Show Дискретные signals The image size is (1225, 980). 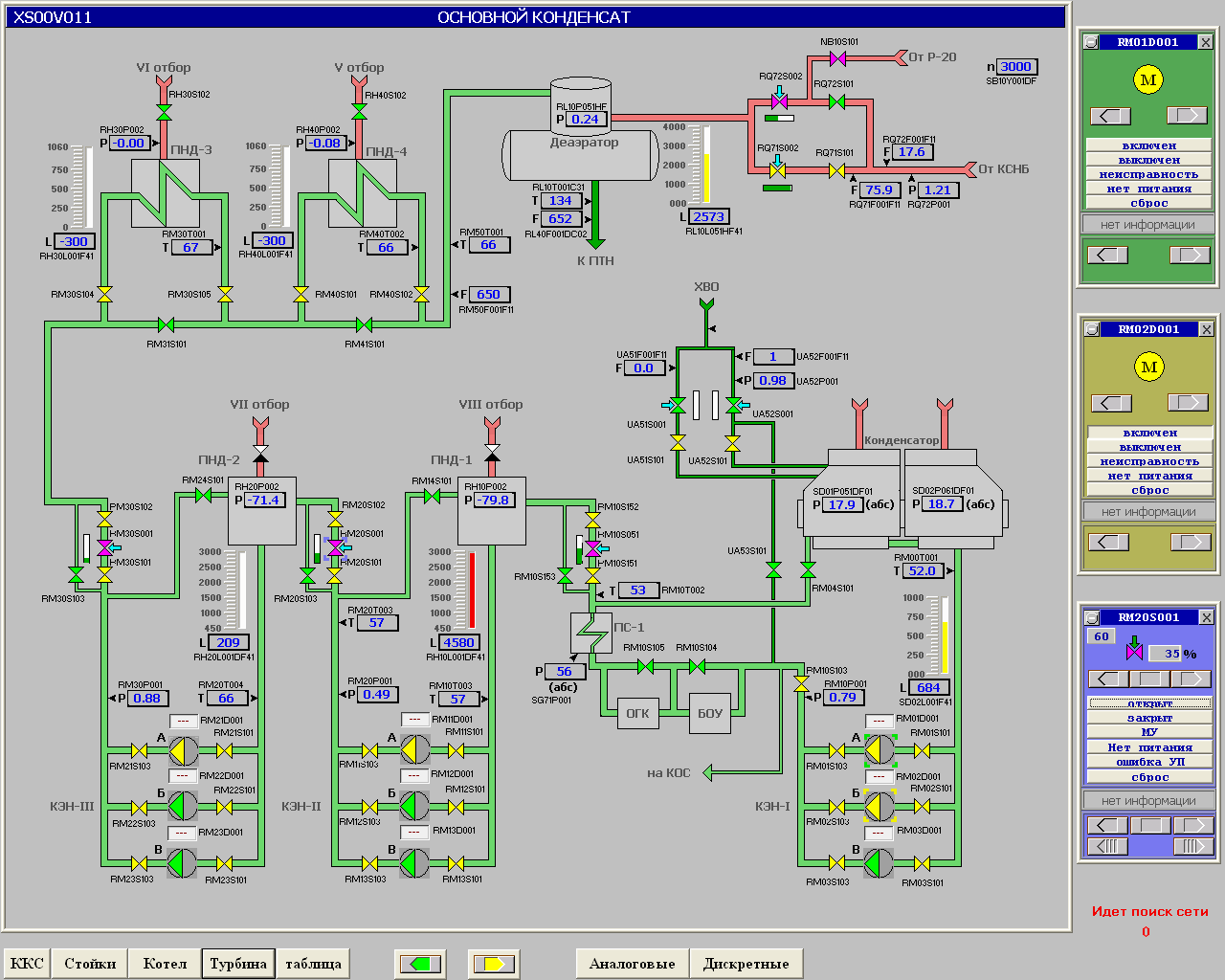coord(746,964)
